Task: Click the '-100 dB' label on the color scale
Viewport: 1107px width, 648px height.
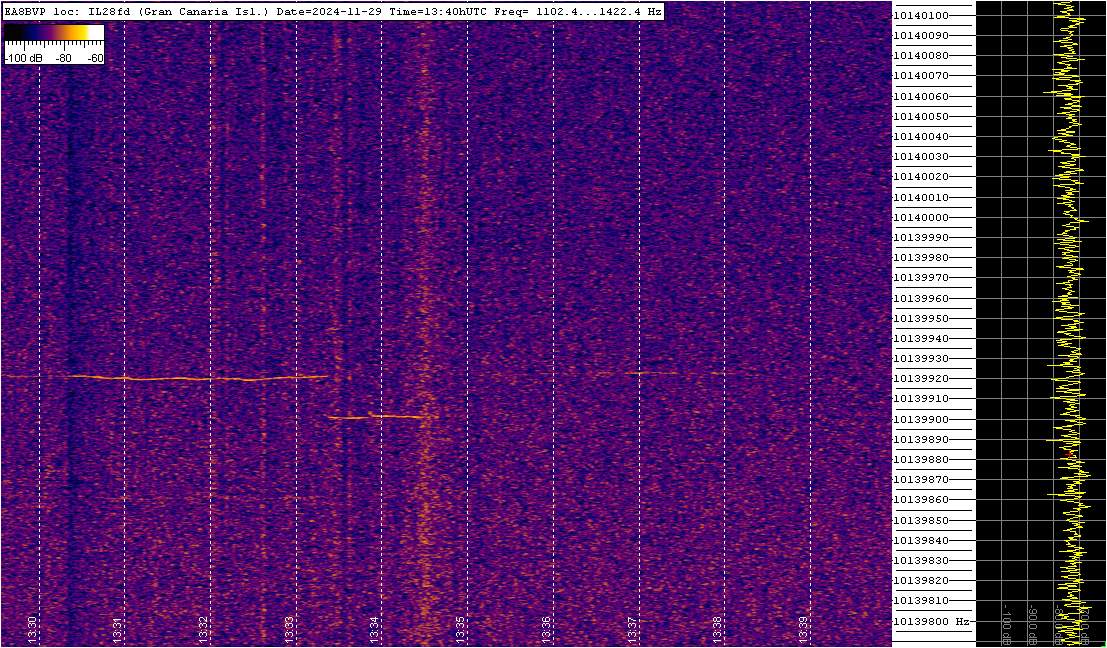Action: tap(21, 59)
